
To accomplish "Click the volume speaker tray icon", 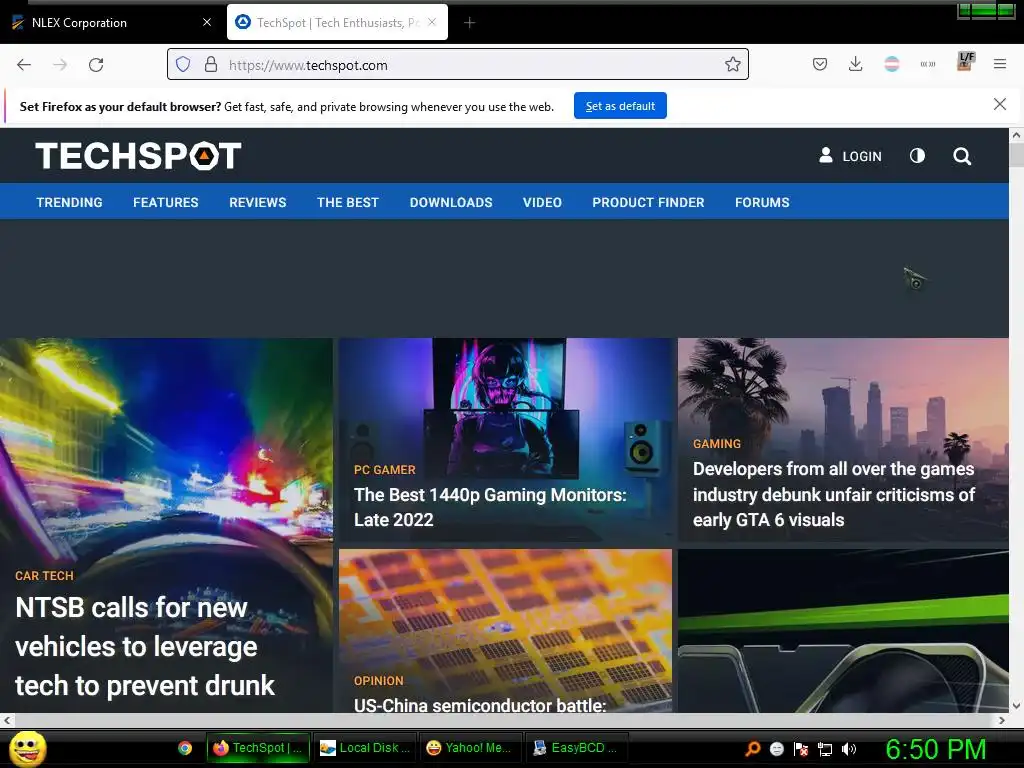I will coord(849,749).
